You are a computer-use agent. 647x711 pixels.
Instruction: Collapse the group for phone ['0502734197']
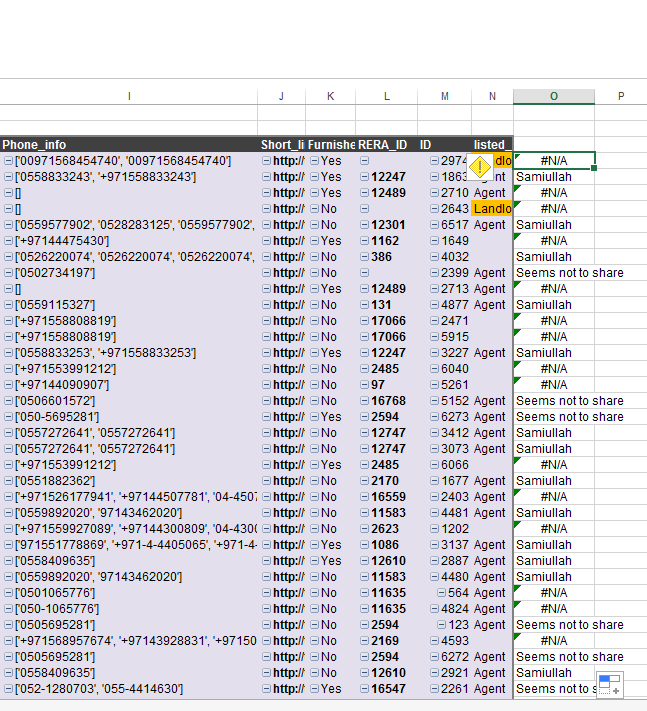click(x=8, y=273)
